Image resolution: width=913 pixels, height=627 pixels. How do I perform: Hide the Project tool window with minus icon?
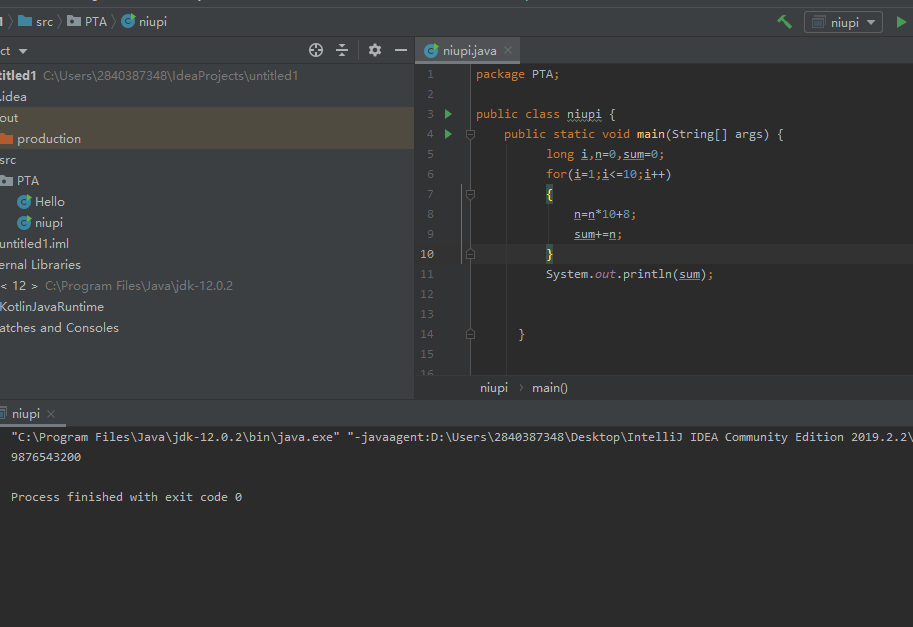[x=401, y=50]
